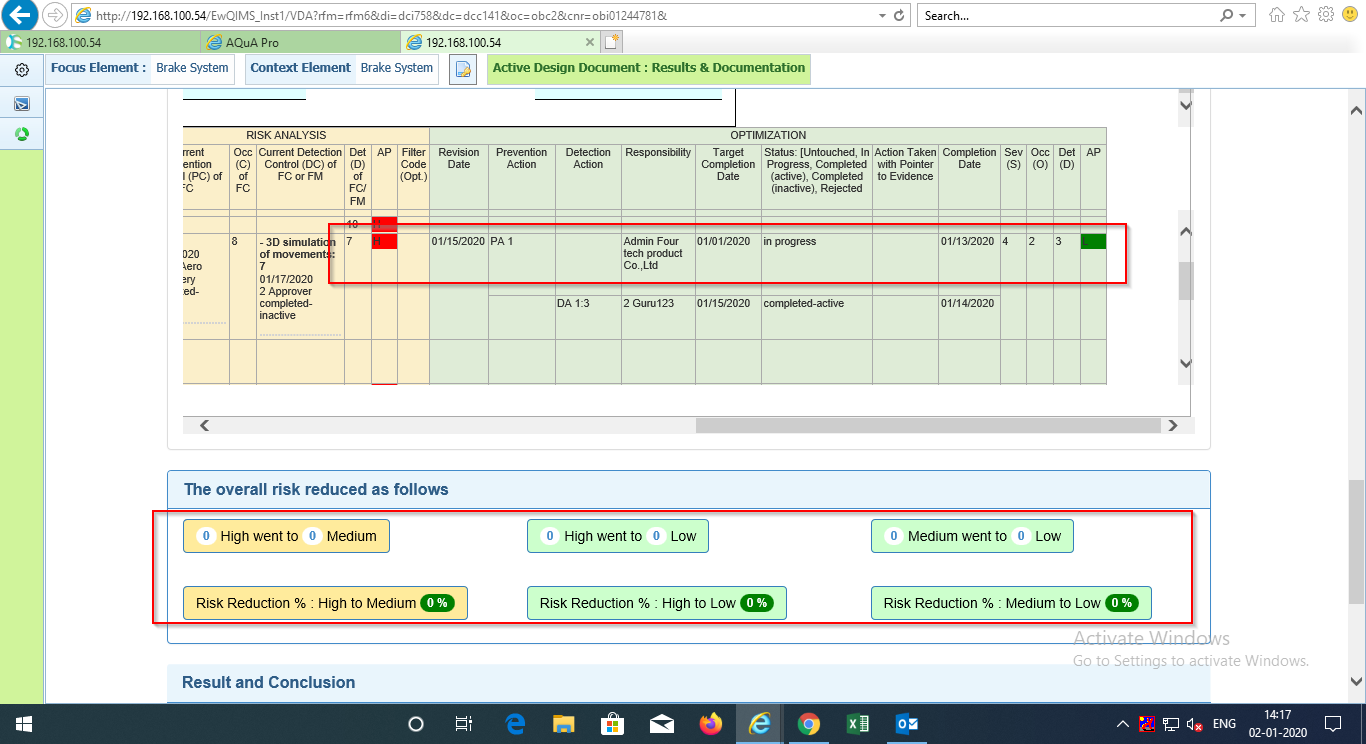Click the browser forward arrow button
The width and height of the screenshot is (1366, 744).
(x=55, y=15)
